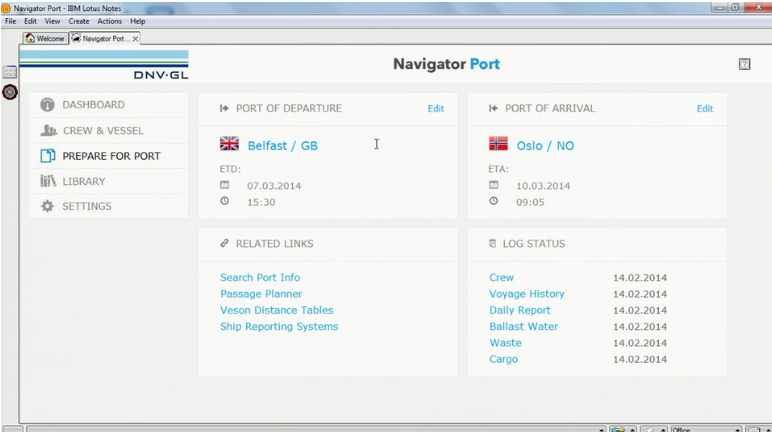
Task: Open the Help menu
Action: [137, 21]
